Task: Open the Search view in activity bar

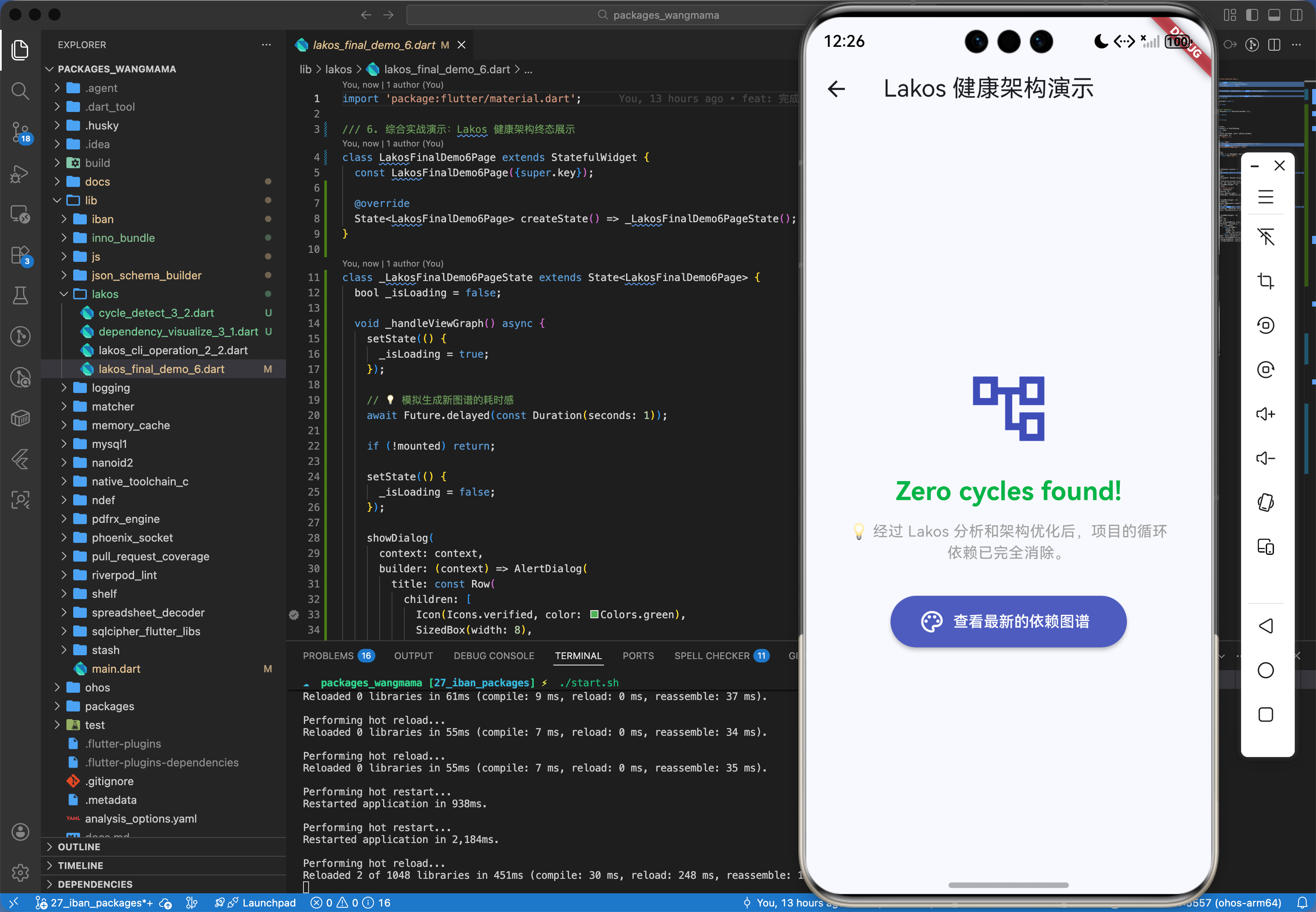Action: pyautogui.click(x=20, y=90)
